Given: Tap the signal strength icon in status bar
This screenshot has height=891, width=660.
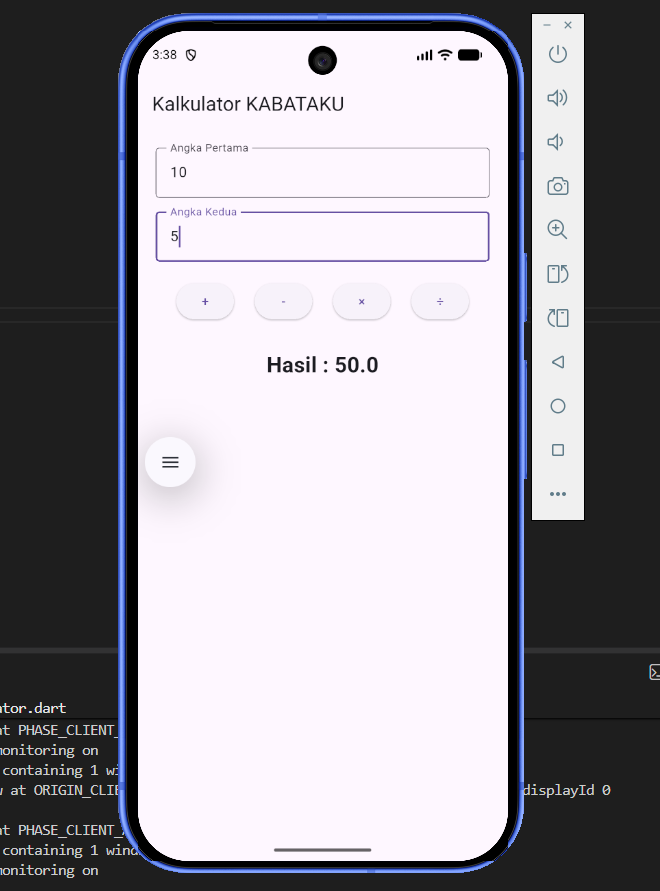Looking at the screenshot, I should (x=425, y=55).
